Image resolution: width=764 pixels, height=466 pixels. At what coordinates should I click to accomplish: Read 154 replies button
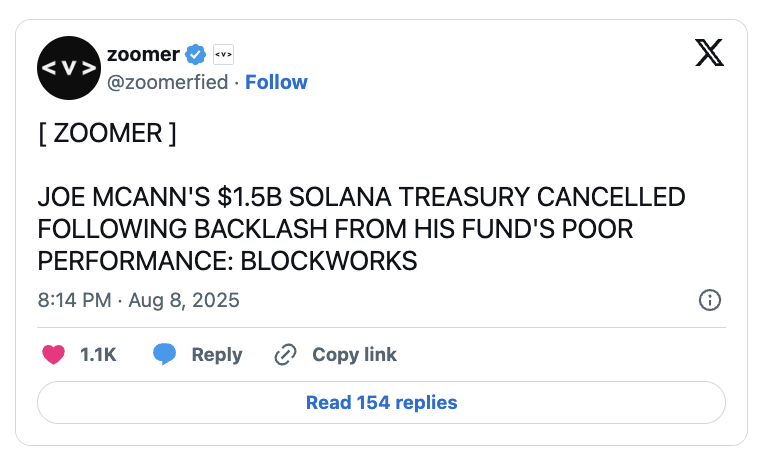(382, 403)
